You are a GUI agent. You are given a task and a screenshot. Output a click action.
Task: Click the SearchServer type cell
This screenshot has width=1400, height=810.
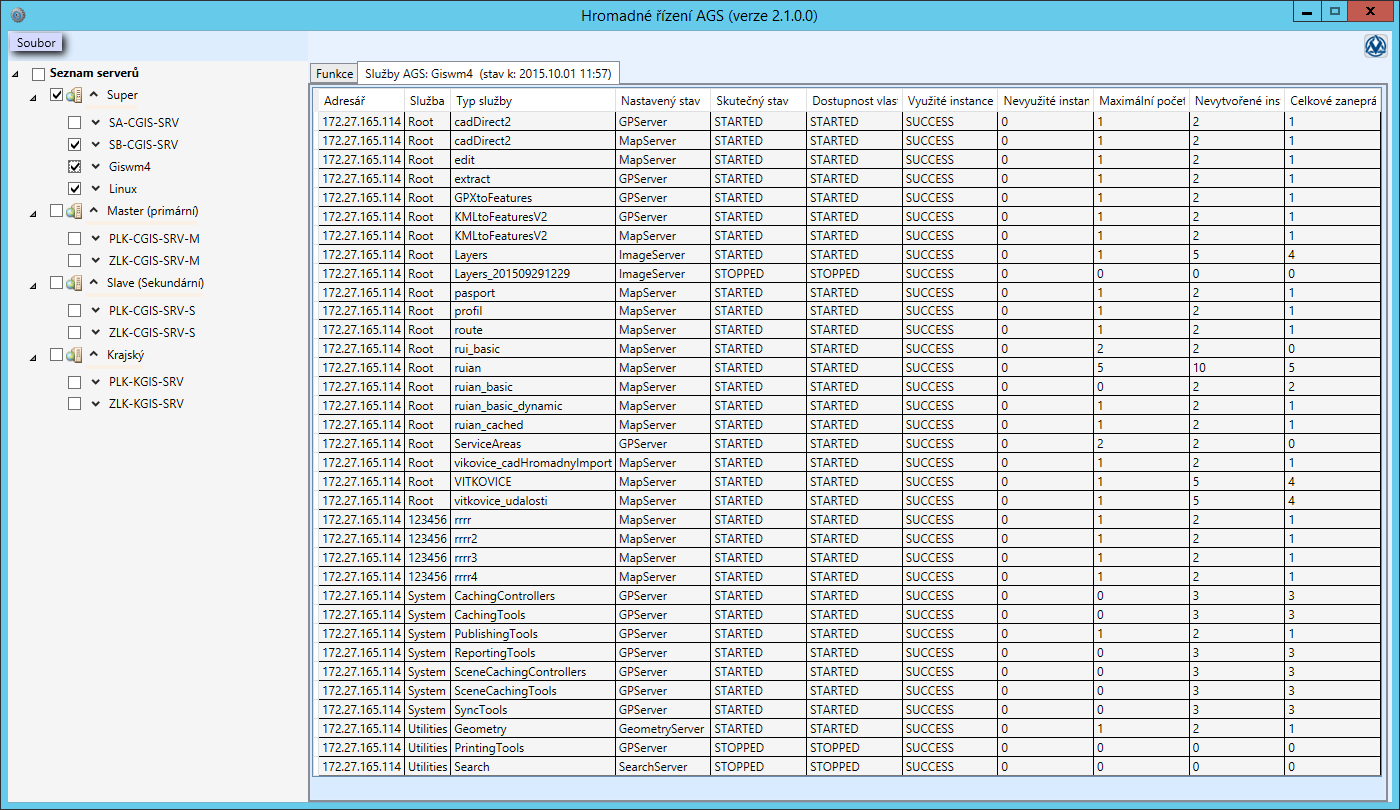(663, 767)
